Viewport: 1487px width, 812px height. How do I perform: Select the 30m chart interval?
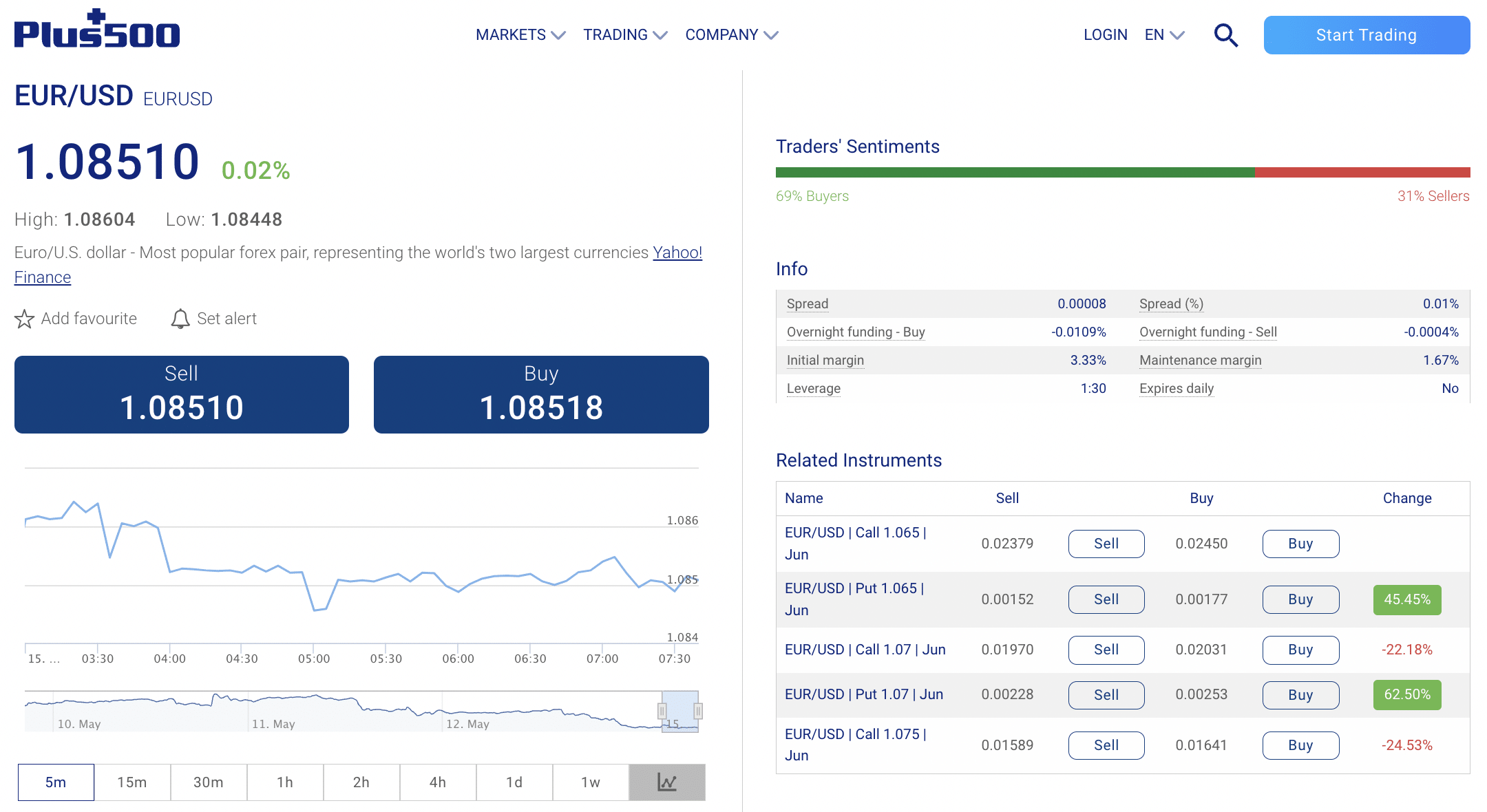209,782
